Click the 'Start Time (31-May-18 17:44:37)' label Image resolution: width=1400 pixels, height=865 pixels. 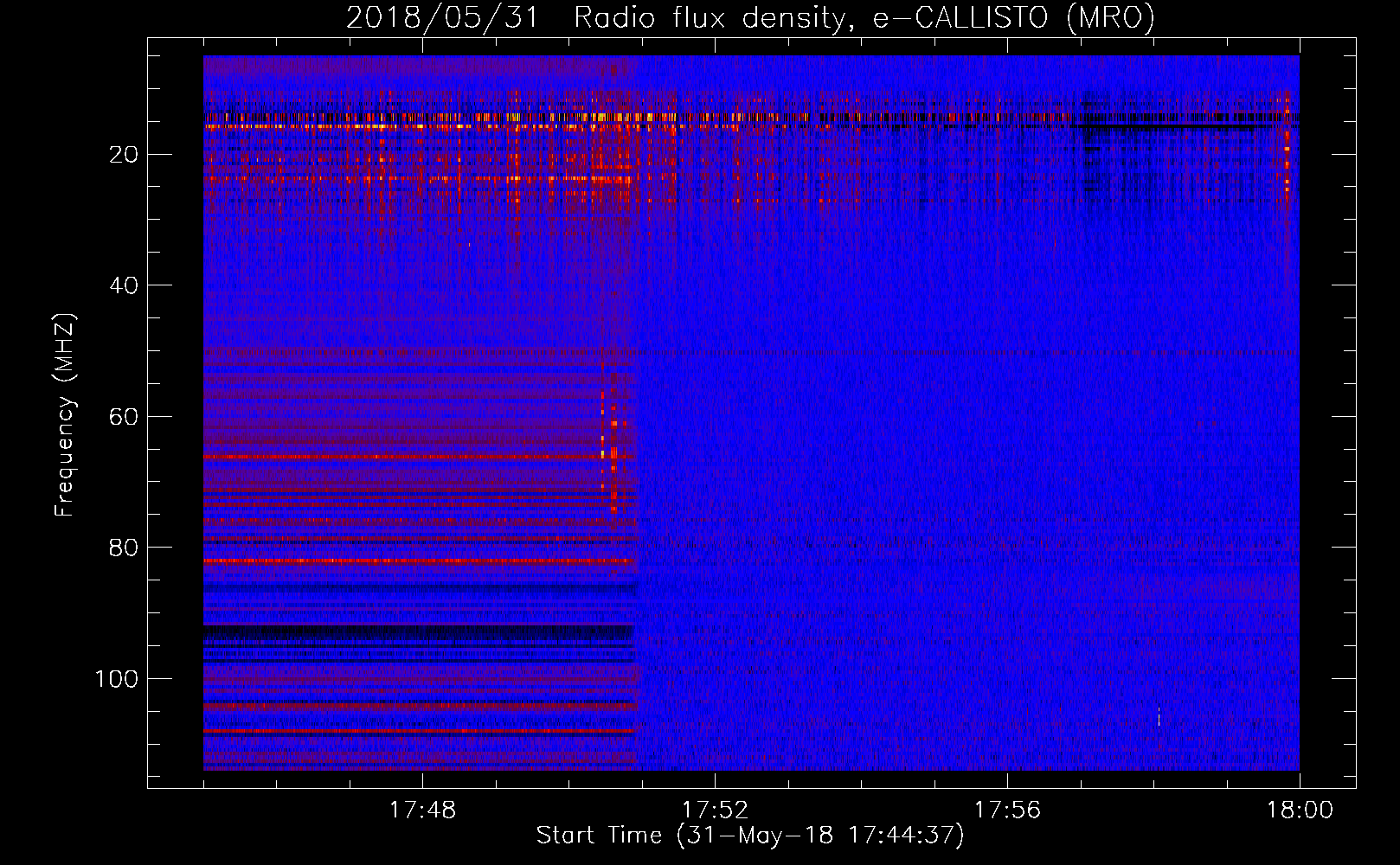point(750,836)
